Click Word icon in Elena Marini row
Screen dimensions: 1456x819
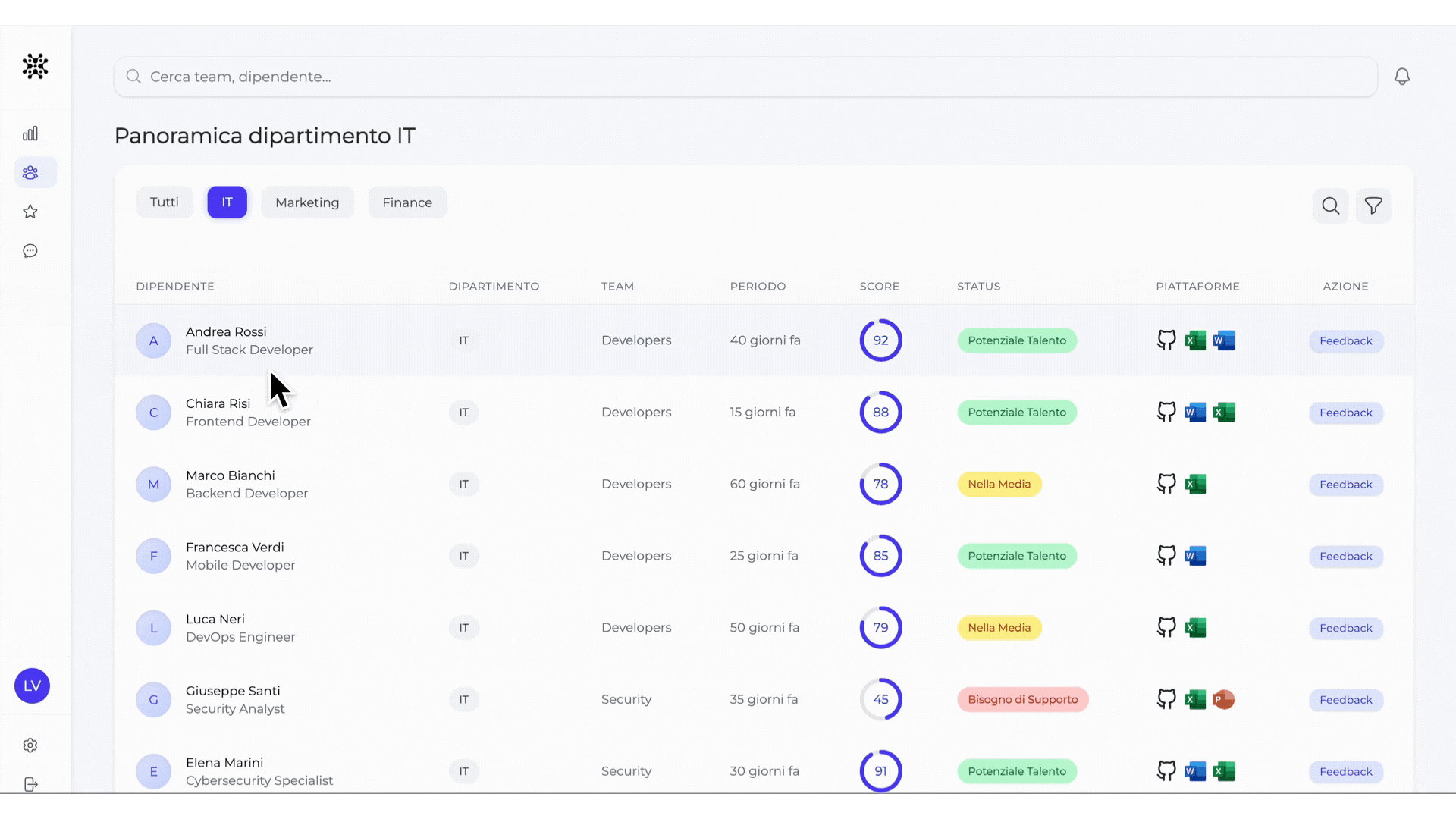point(1195,771)
